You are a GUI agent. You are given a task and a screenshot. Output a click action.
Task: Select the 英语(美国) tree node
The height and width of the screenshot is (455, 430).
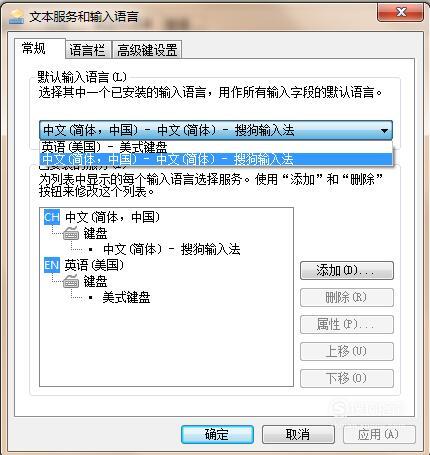pyautogui.click(x=94, y=265)
